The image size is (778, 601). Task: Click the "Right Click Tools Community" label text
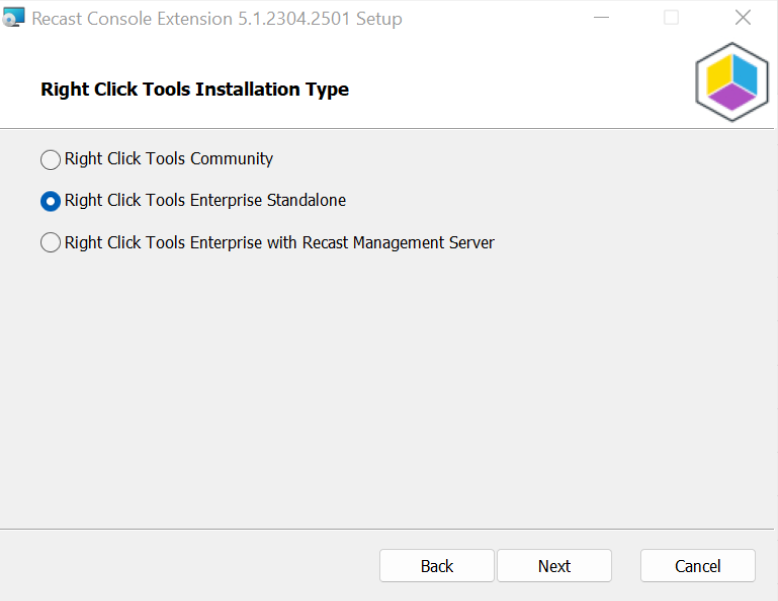[168, 159]
